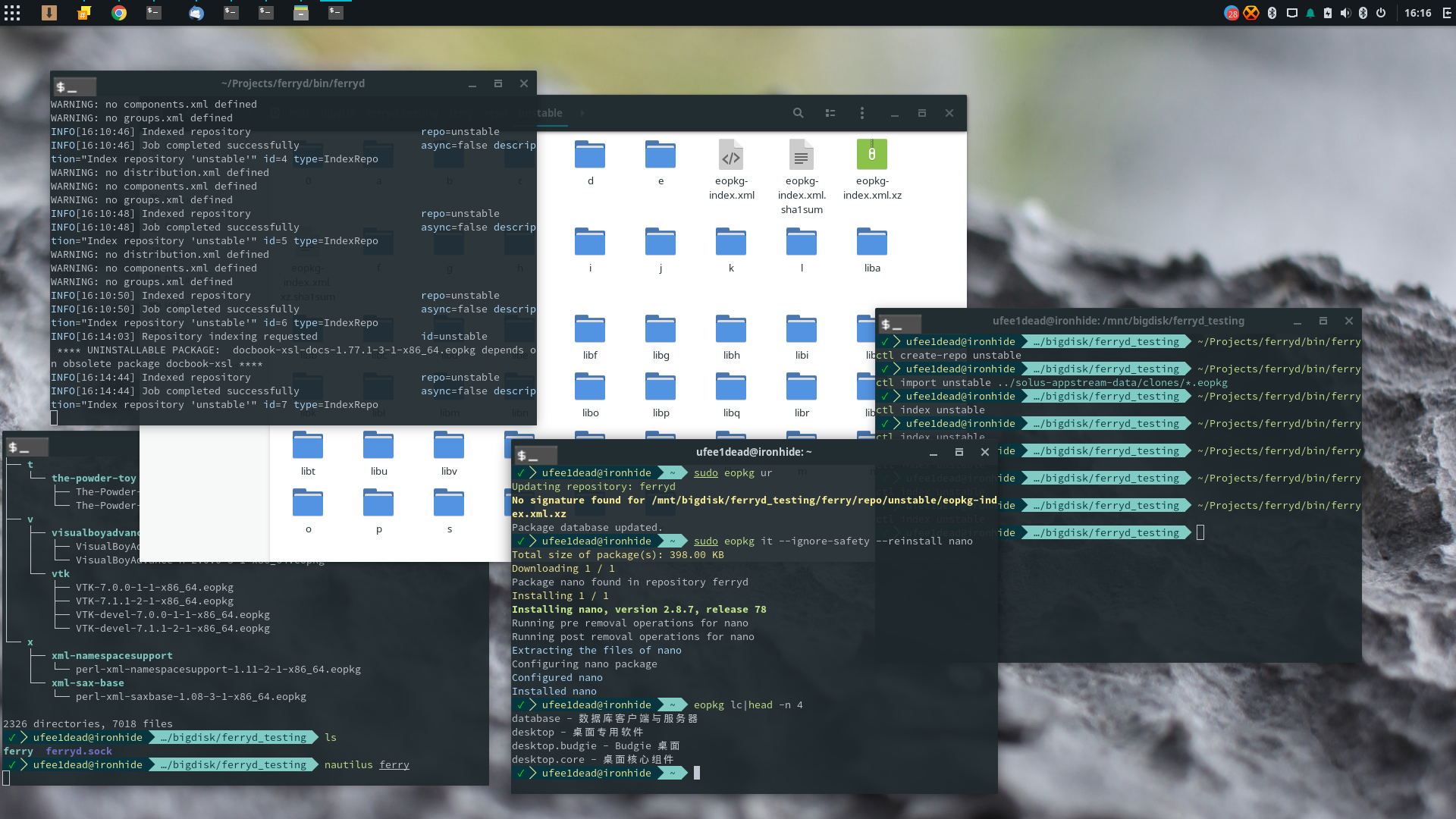The width and height of the screenshot is (1456, 819).
Task: Open the file manager three-dot menu
Action: 862,113
